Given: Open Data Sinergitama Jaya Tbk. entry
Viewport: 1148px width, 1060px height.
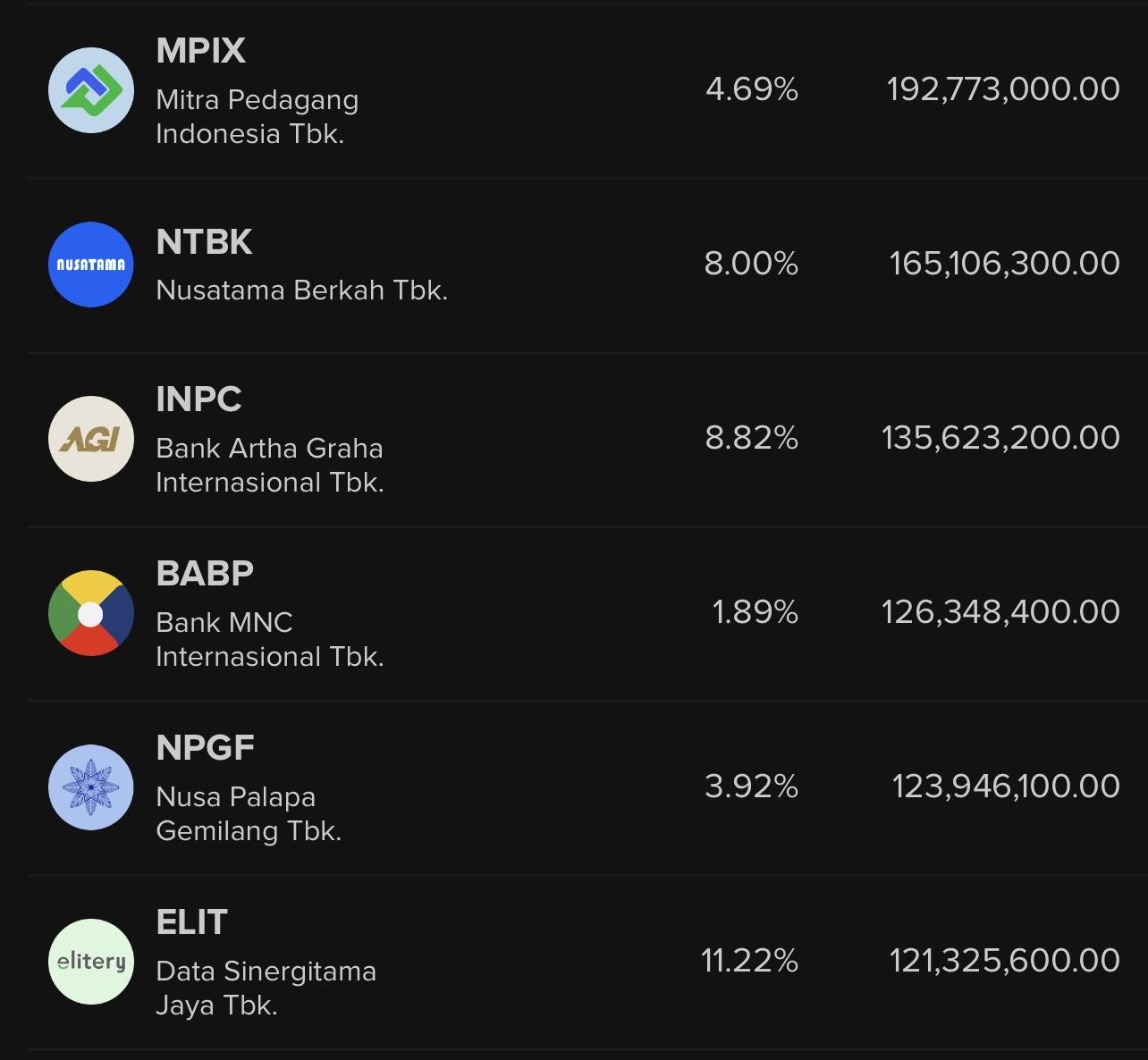Looking at the screenshot, I should (266, 988).
